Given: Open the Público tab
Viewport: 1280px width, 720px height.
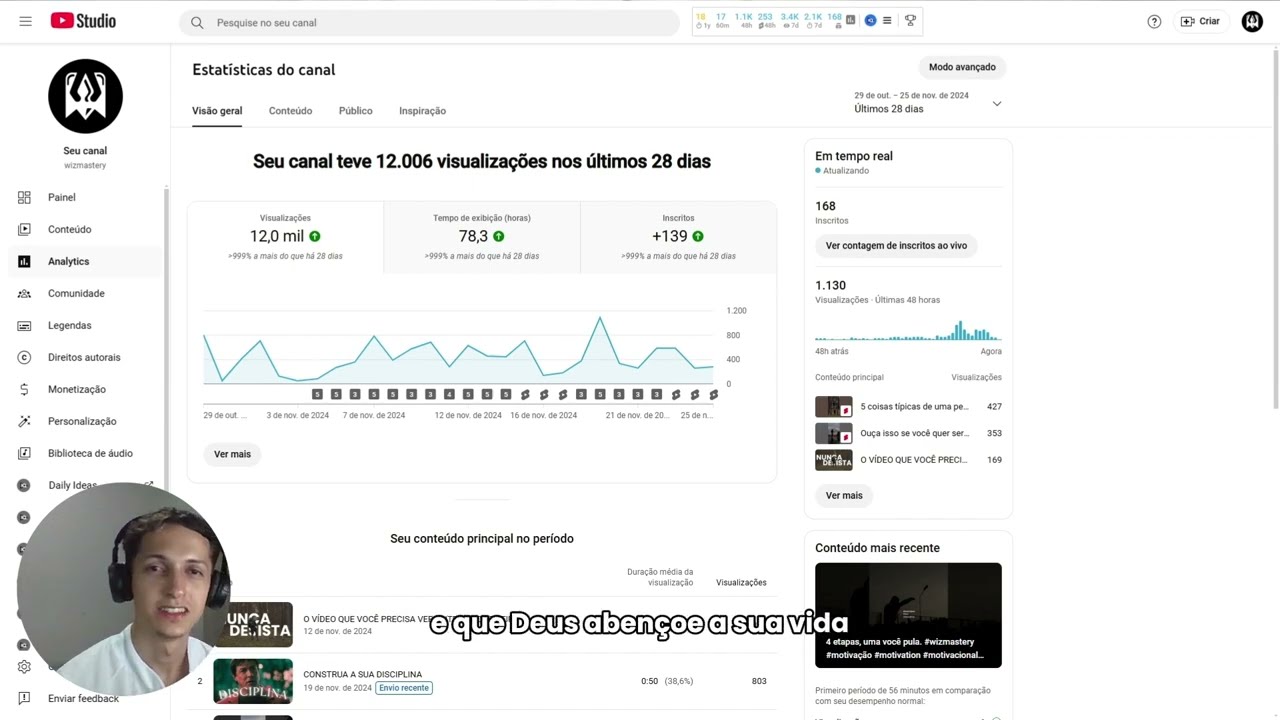Looking at the screenshot, I should pos(355,111).
